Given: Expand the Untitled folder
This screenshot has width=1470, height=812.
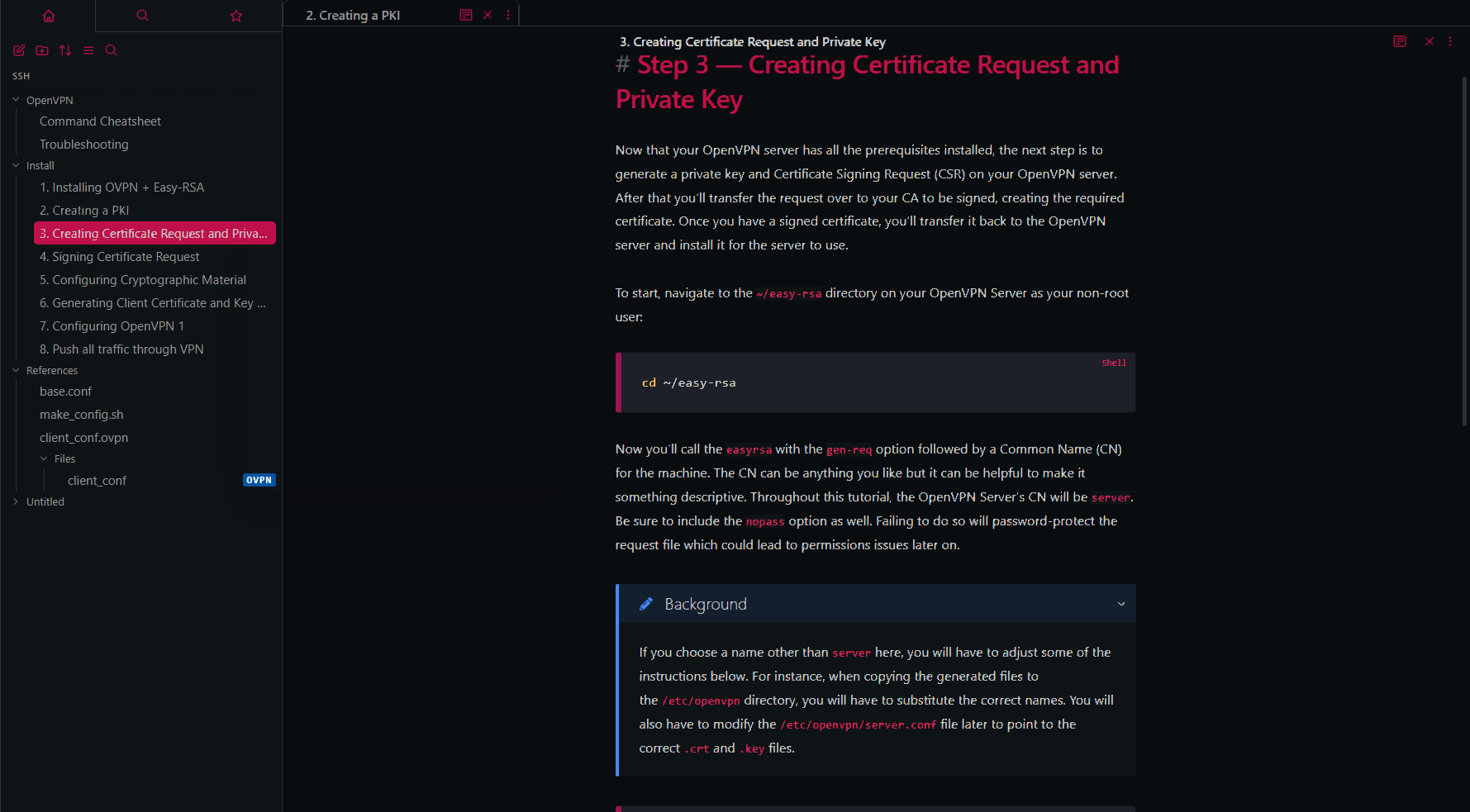Looking at the screenshot, I should [x=16, y=501].
